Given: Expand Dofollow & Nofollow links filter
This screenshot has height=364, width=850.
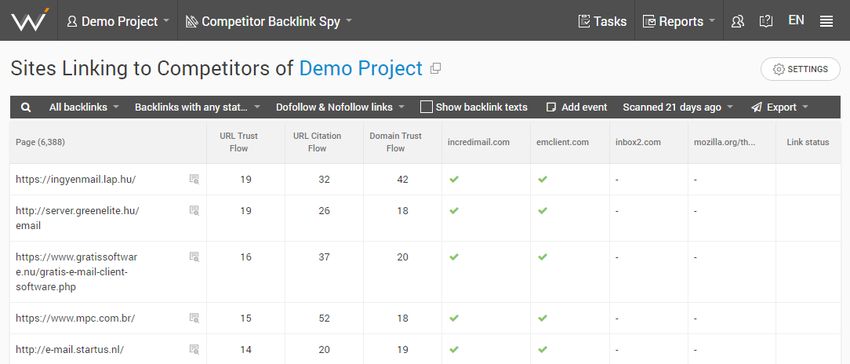Looking at the screenshot, I should pos(340,107).
